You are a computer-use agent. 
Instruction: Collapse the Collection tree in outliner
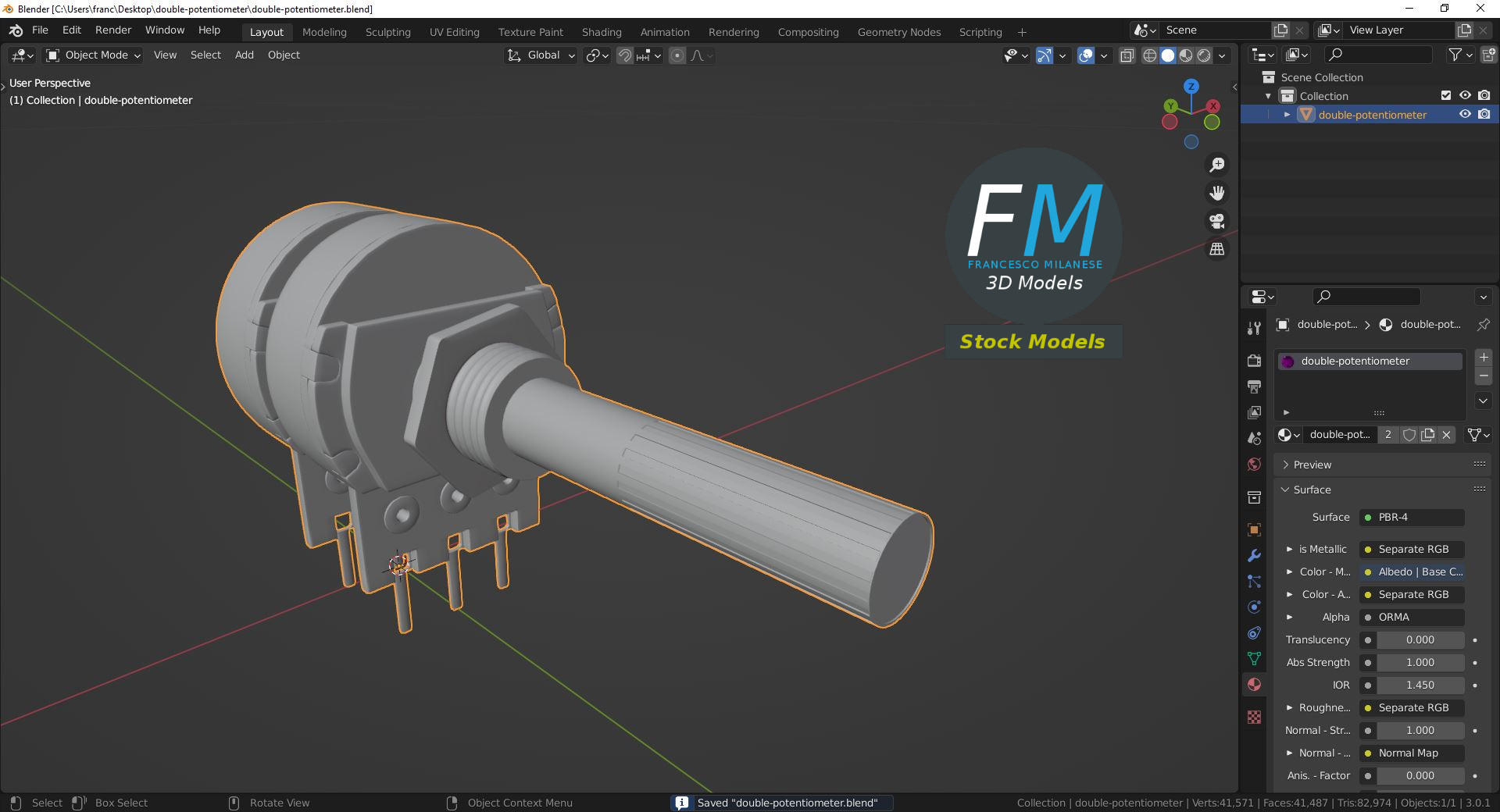point(1268,96)
